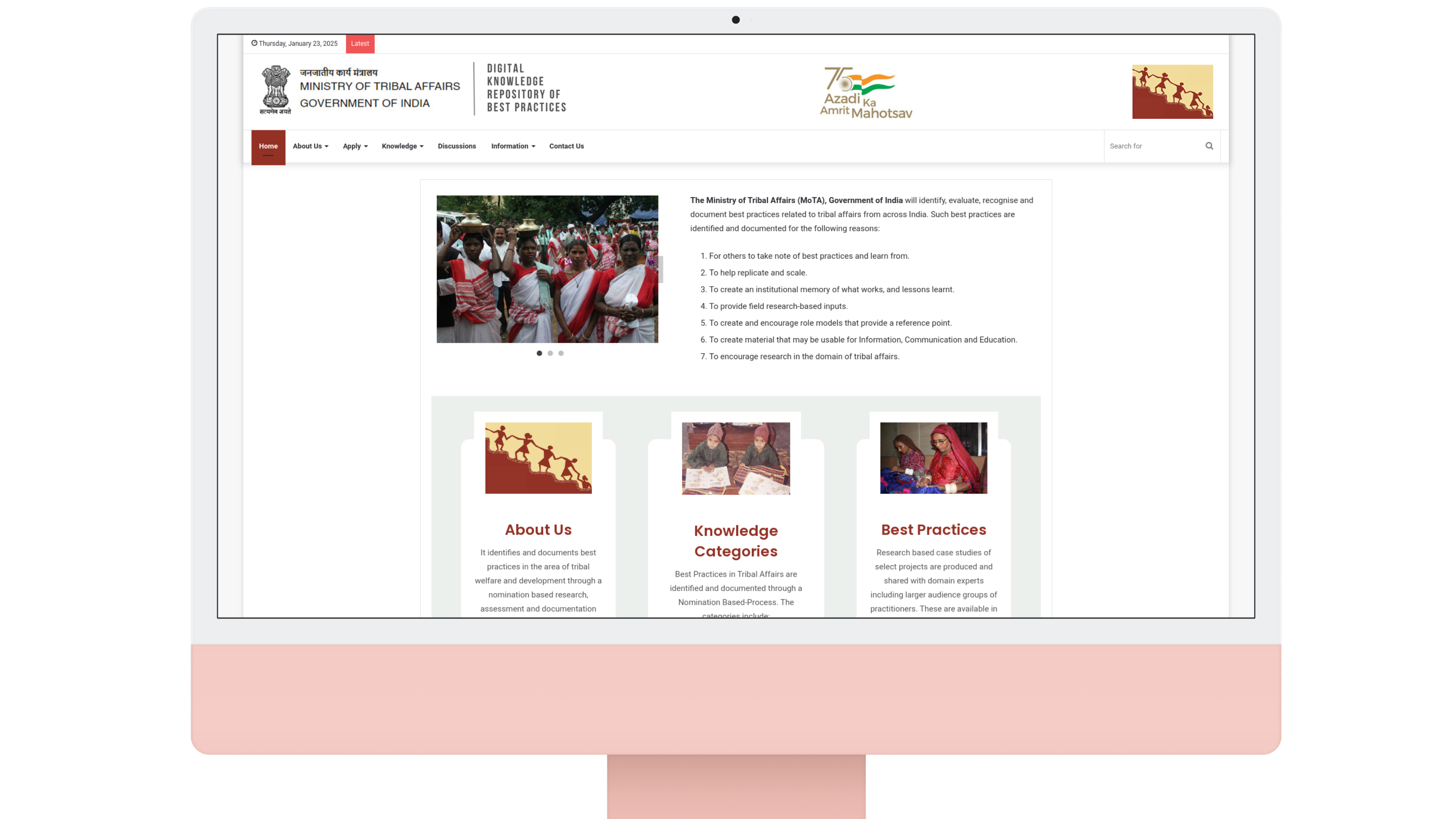Viewport: 1456px width, 819px height.
Task: Expand the Information dropdown menu
Action: [513, 146]
